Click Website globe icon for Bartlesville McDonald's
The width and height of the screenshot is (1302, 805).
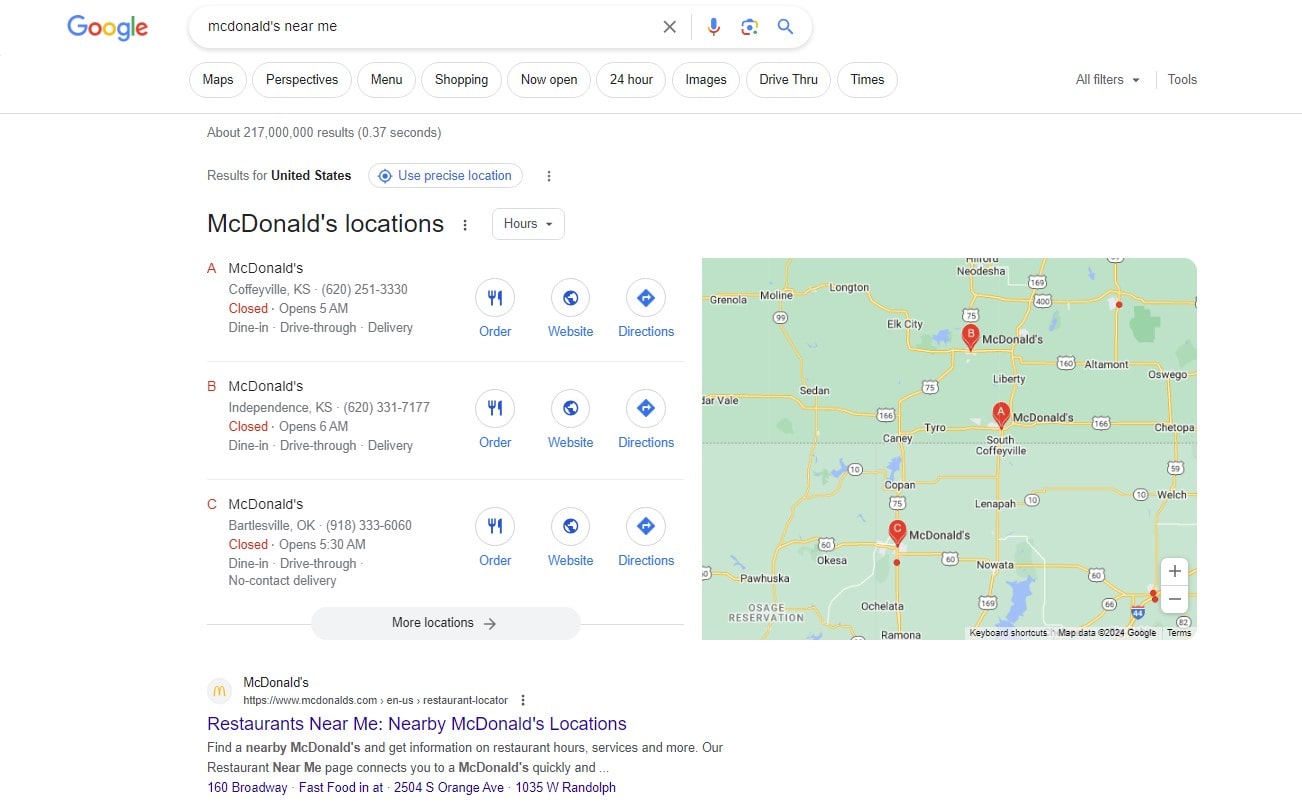click(570, 526)
